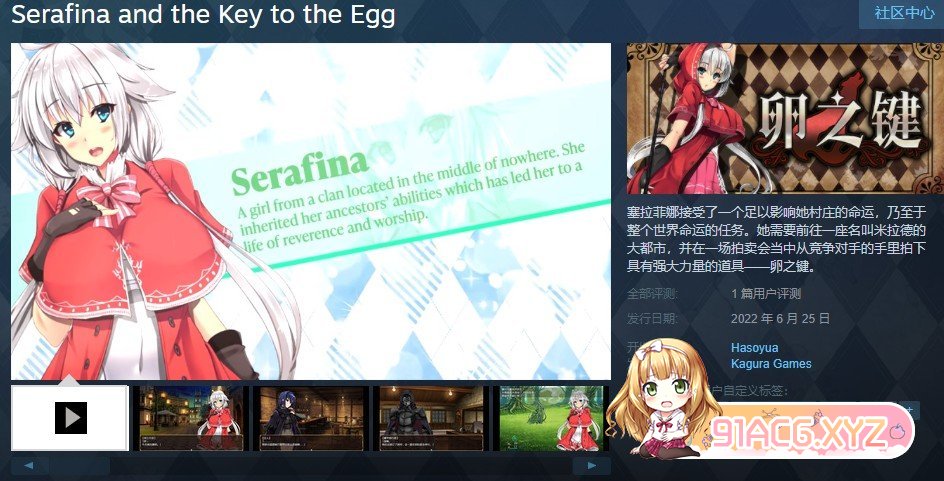Select the green forest screenshot thumbnail
This screenshot has width=944, height=481.
point(551,418)
